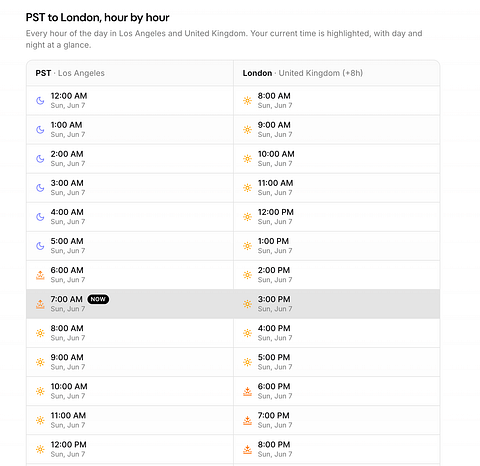Click the sunset icon next to London 6:00 PM
480x466 pixels.
[247, 391]
